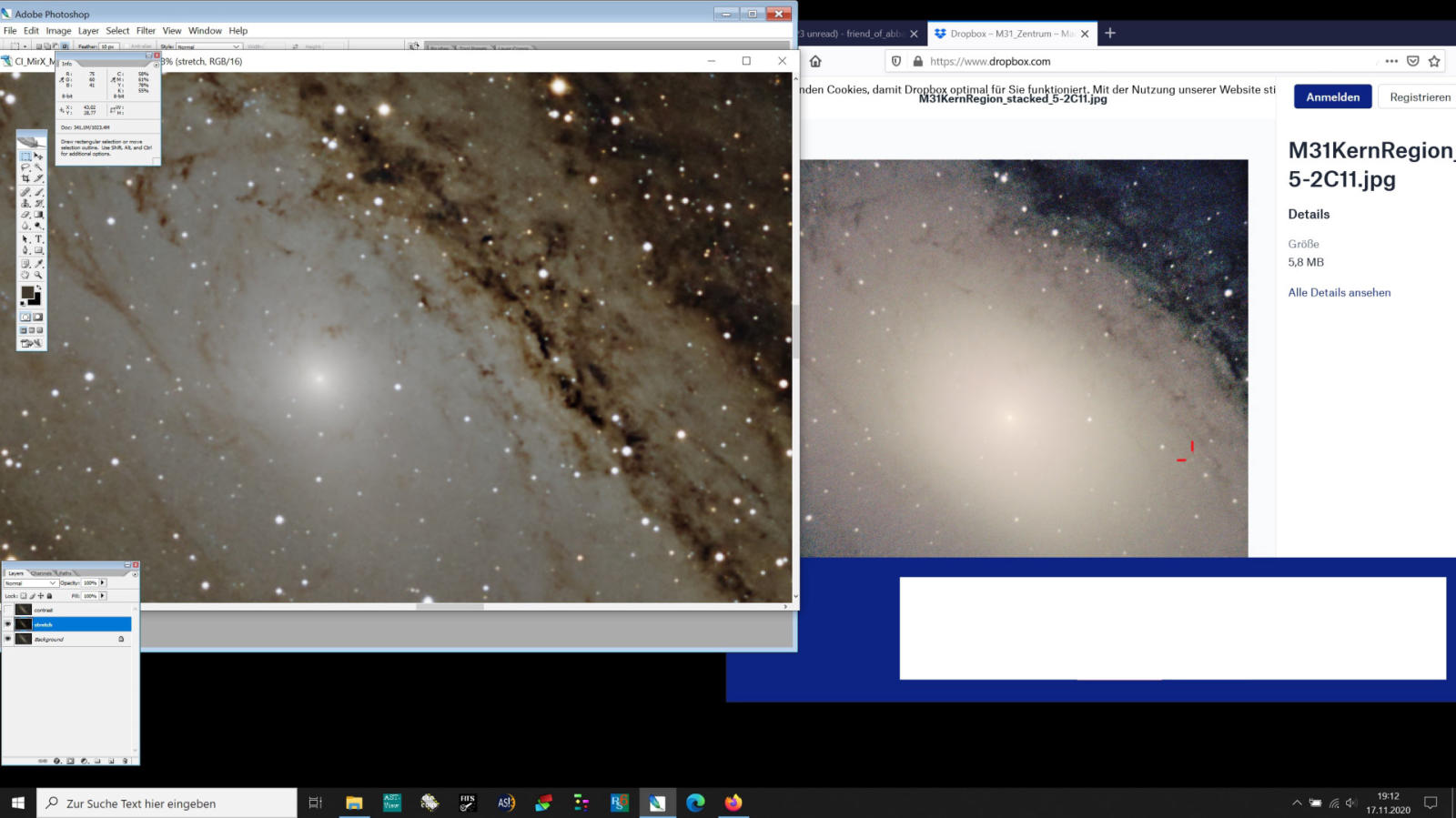1456x818 pixels.
Task: Select the Move tool
Action: coord(38,157)
